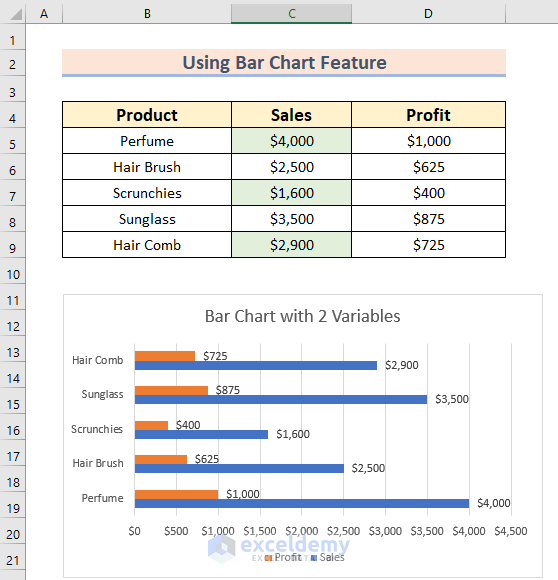
Task: Click the orange Scrunchies profit bar
Action: tap(151, 425)
